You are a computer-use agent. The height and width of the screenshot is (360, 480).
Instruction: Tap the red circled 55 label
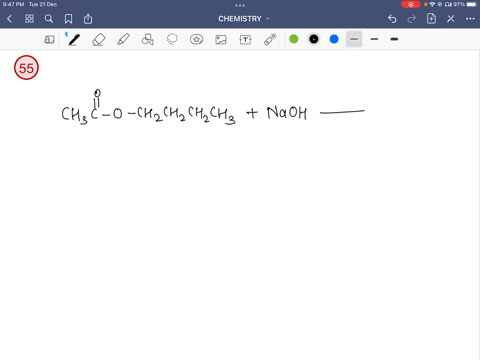pyautogui.click(x=26, y=68)
